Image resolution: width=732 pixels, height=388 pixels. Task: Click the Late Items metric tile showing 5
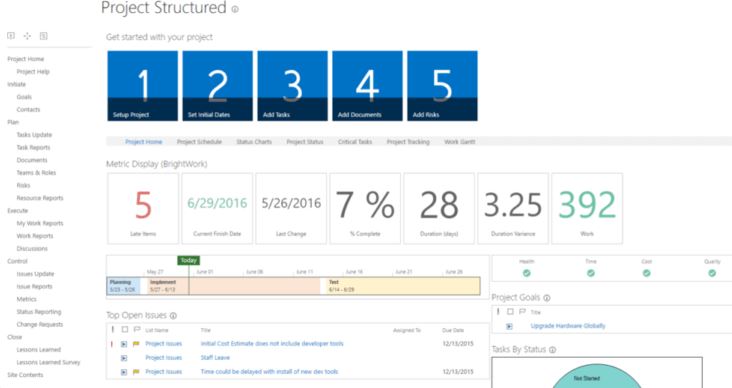point(143,208)
